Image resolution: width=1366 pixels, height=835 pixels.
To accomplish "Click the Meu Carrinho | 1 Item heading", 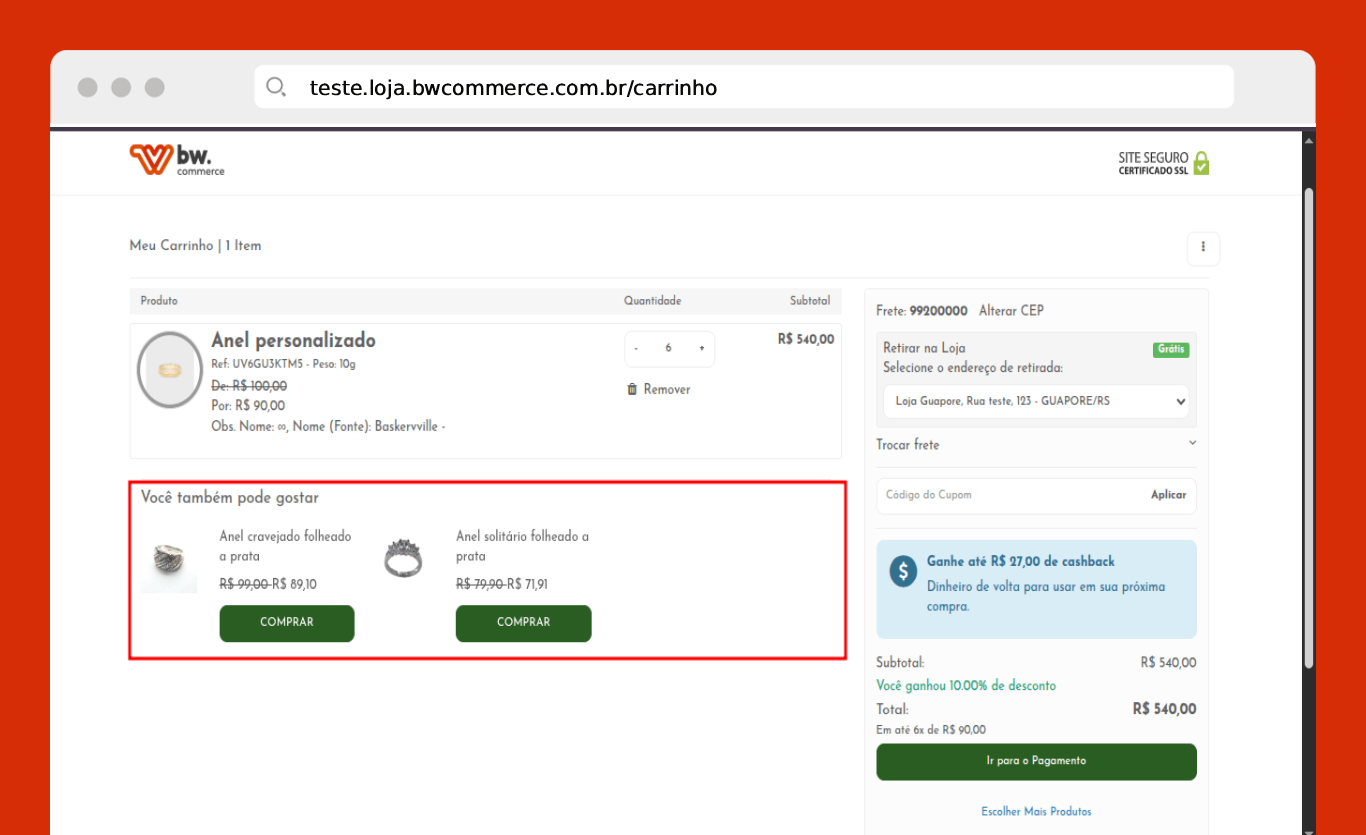I will tap(195, 246).
